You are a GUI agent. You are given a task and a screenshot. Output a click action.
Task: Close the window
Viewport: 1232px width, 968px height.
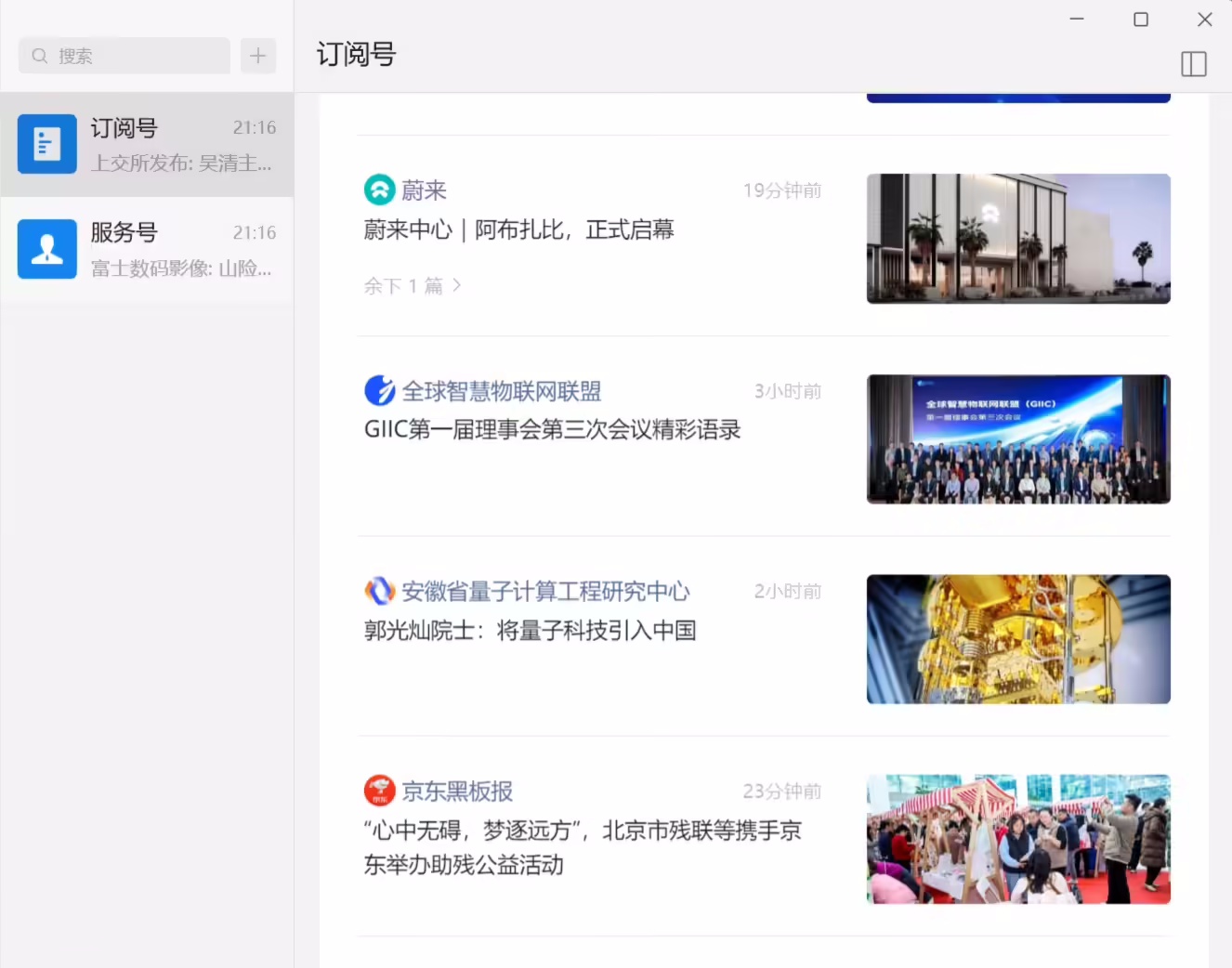(x=1205, y=19)
